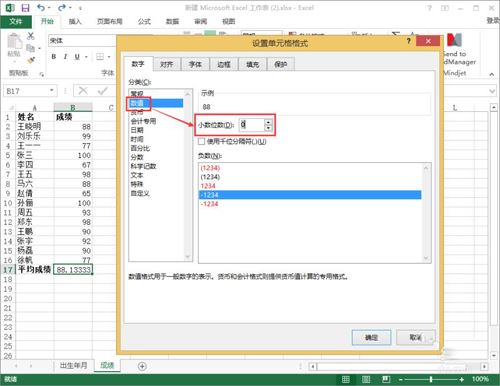This screenshot has height=386, width=500.
Task: Click the Excel Help question mark
Action: click(430, 8)
